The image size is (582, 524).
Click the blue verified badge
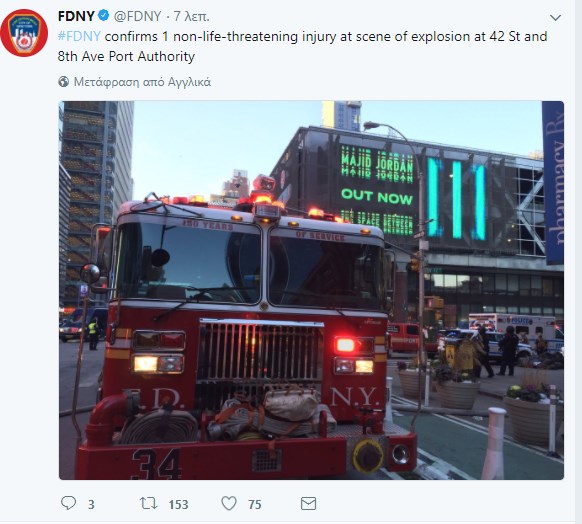coord(103,16)
